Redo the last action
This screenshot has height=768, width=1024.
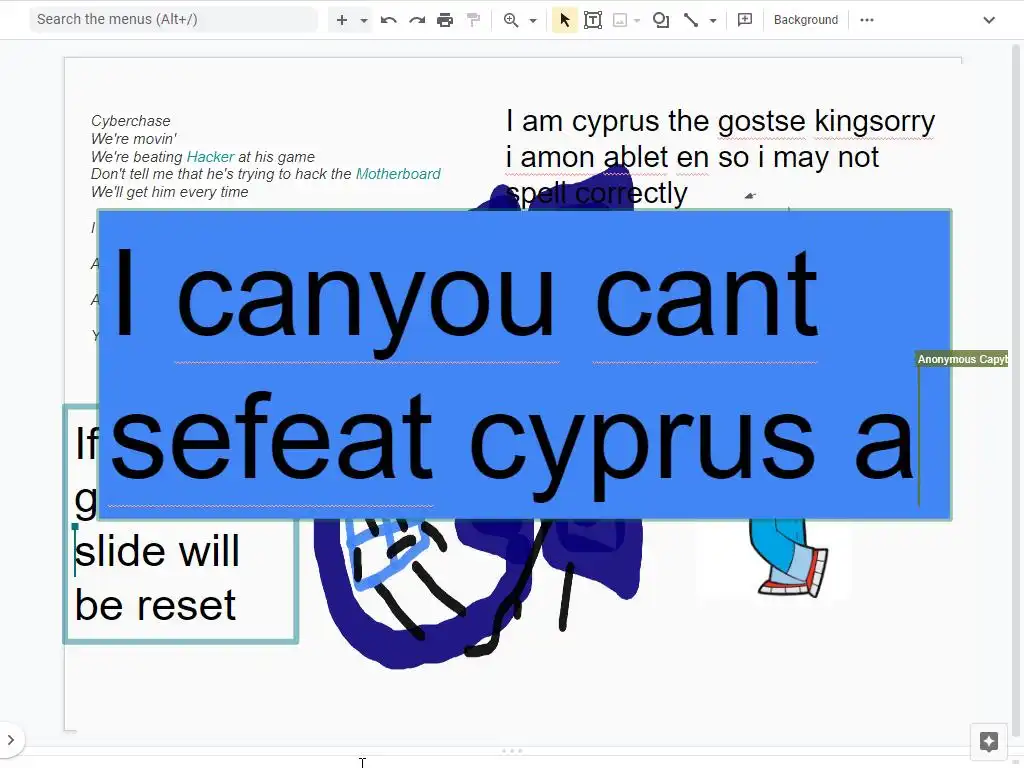417,20
